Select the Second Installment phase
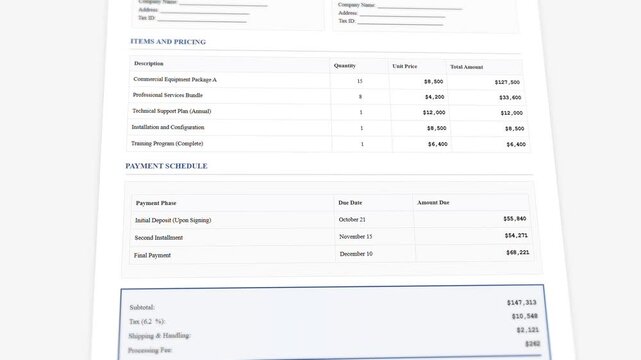 tap(159, 238)
